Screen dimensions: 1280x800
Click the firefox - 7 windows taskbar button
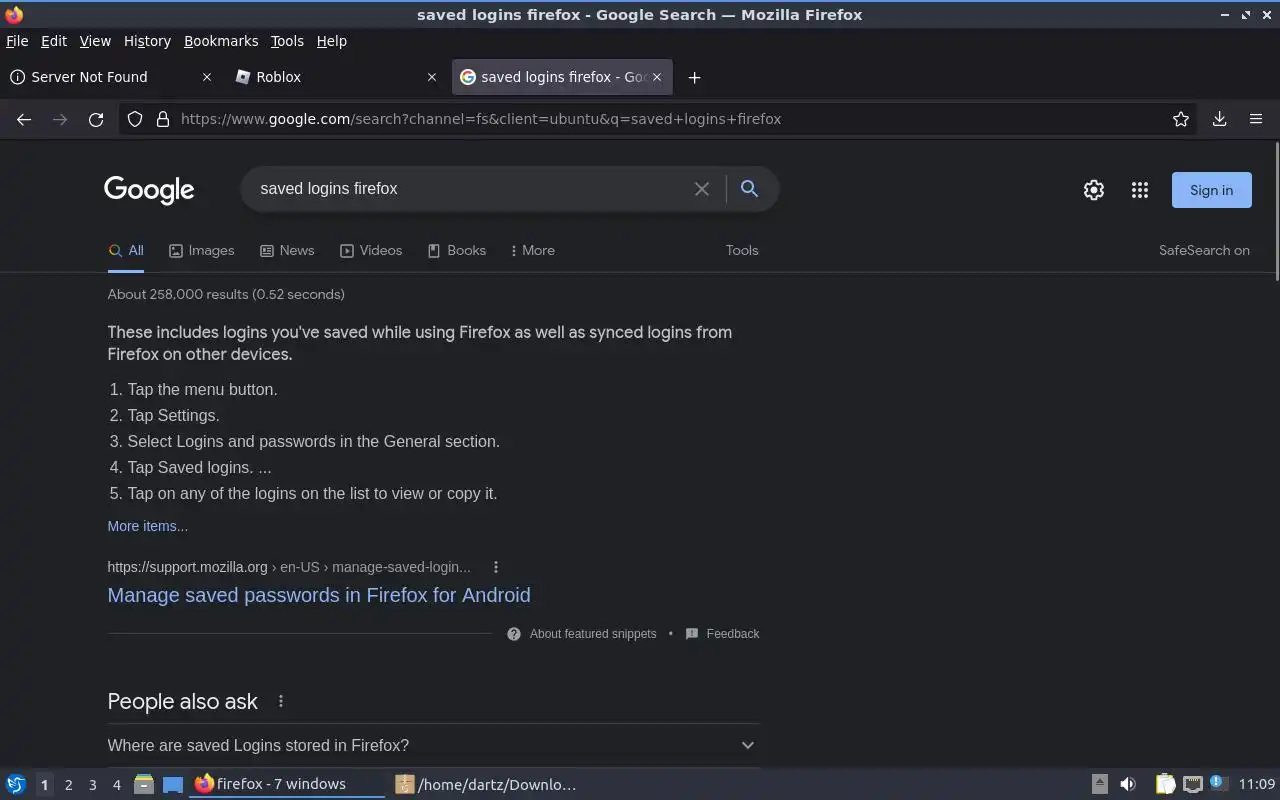point(288,785)
